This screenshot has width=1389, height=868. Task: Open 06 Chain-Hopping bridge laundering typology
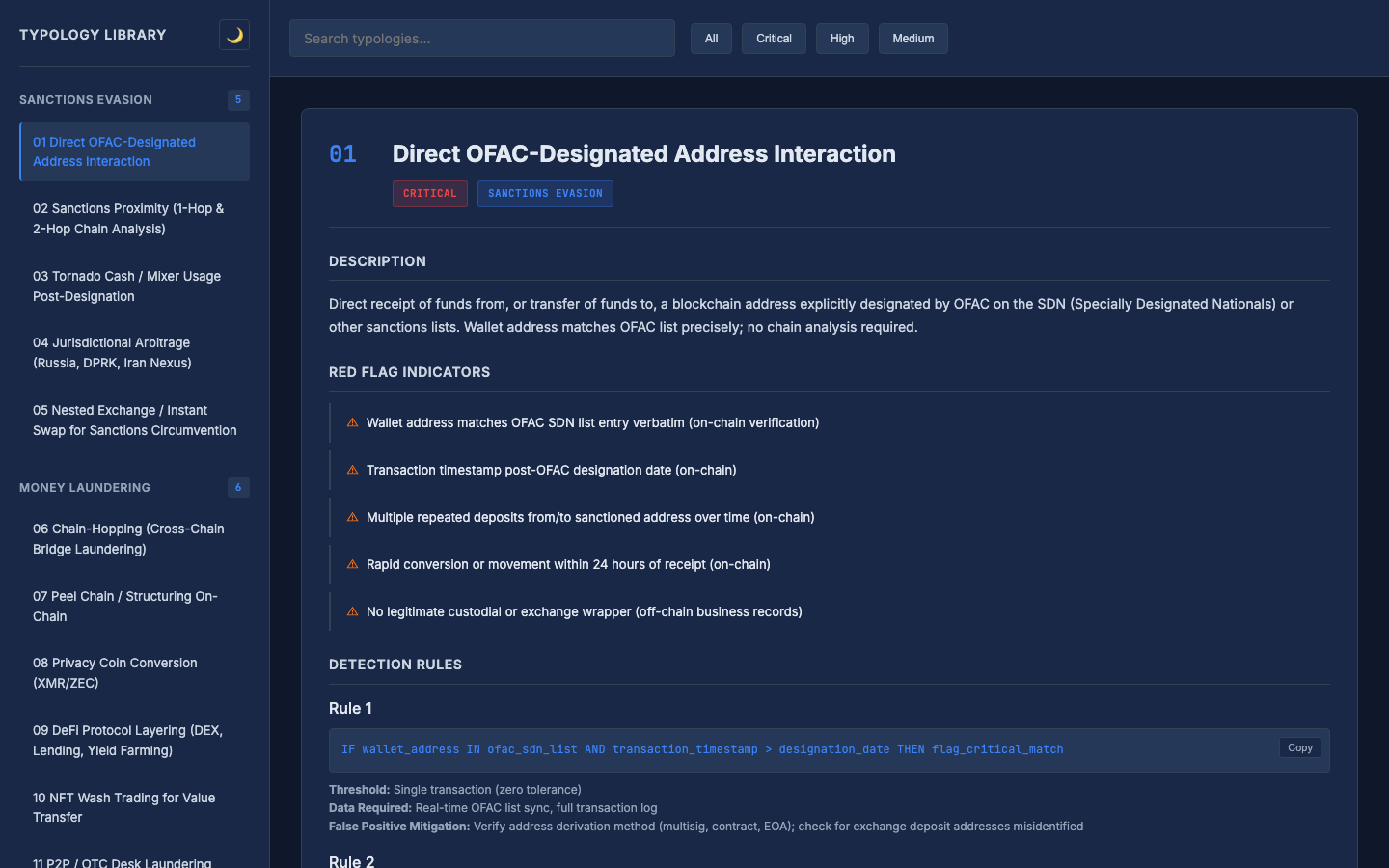point(134,539)
